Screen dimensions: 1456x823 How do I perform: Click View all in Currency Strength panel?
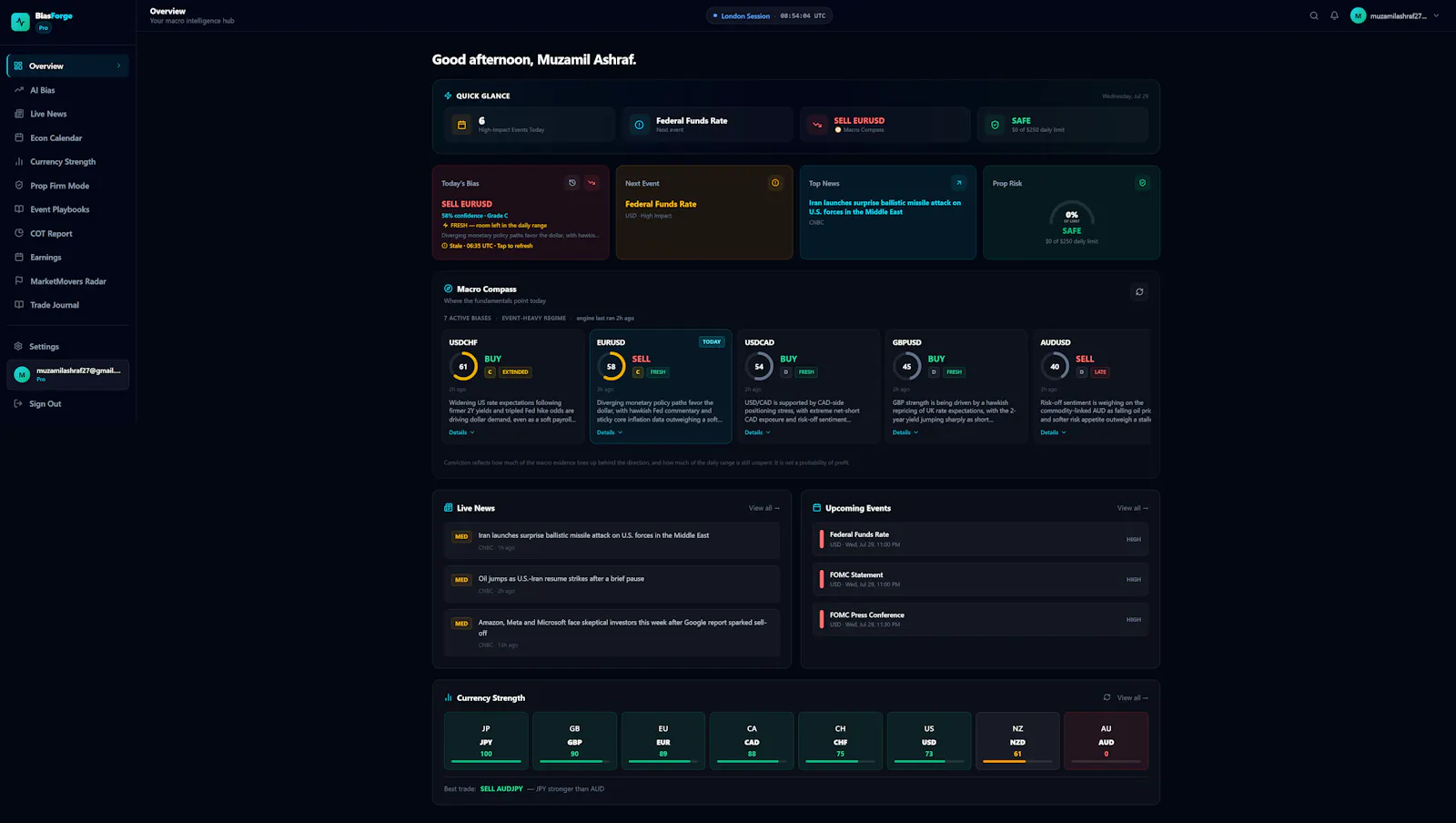(1133, 698)
